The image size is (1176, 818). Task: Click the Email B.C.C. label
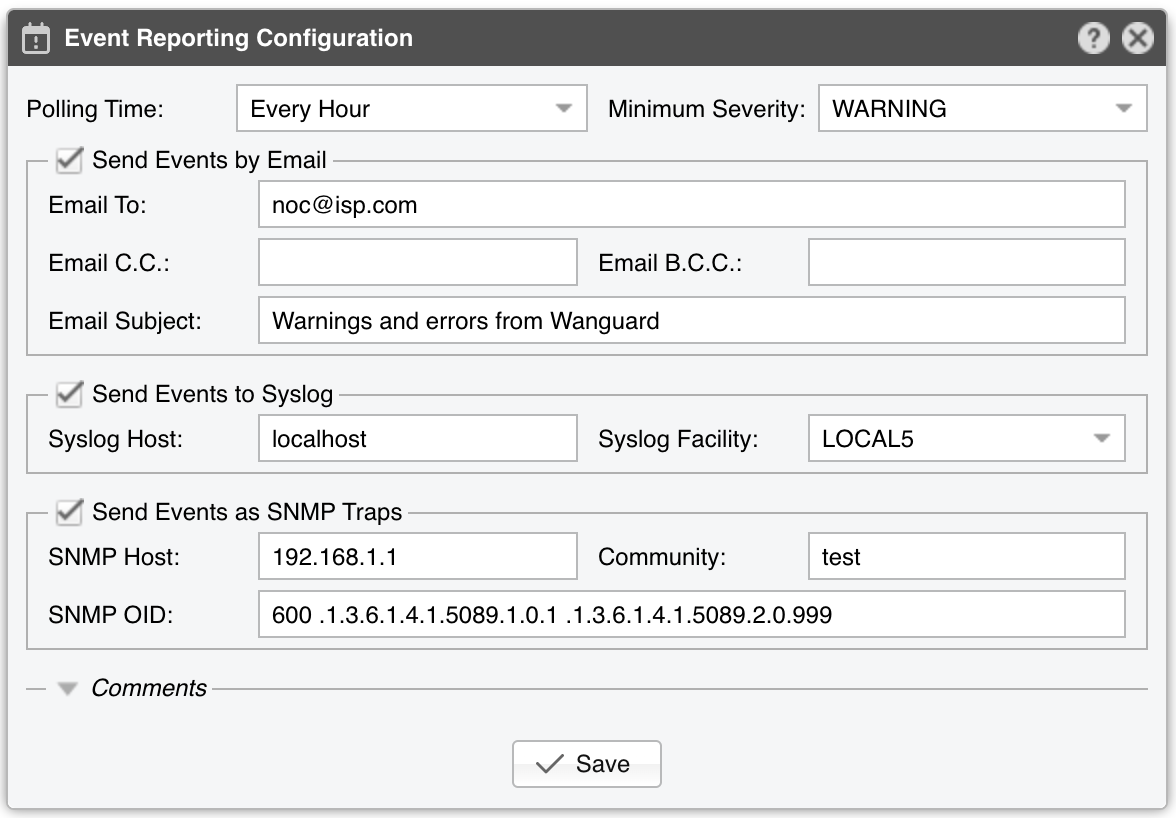[670, 263]
